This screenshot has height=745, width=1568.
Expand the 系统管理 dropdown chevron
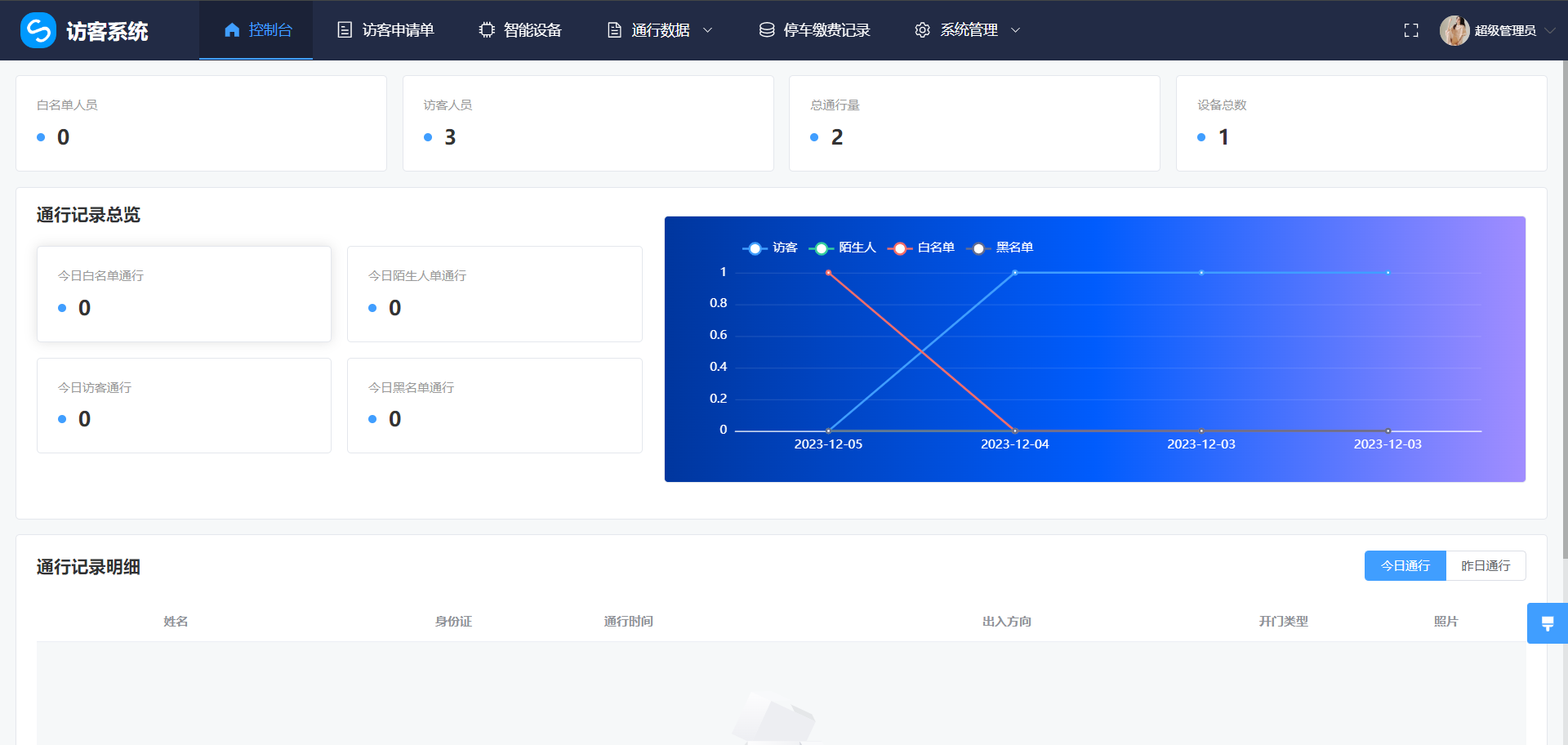click(1016, 30)
